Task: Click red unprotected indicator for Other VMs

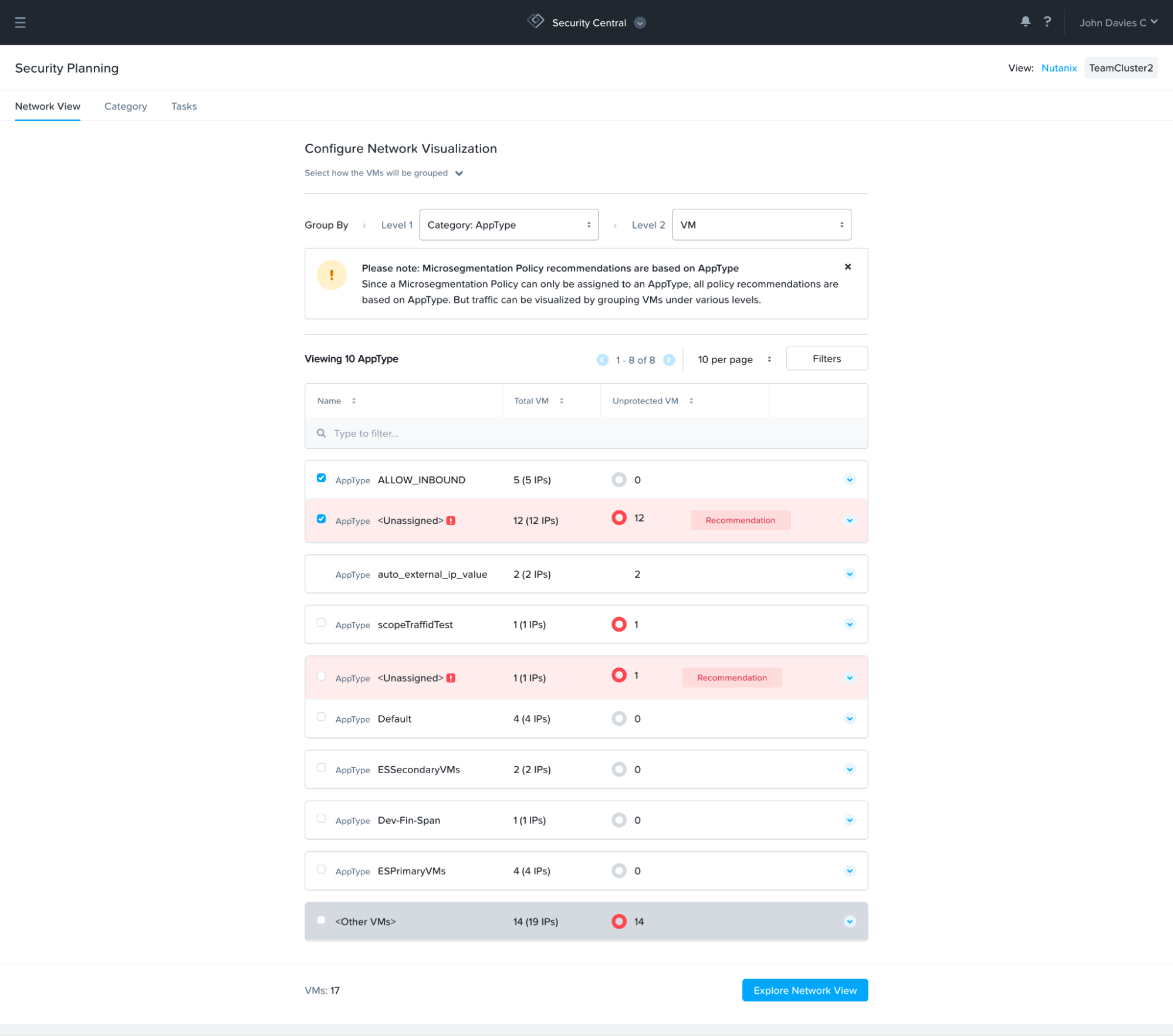Action: 618,921
